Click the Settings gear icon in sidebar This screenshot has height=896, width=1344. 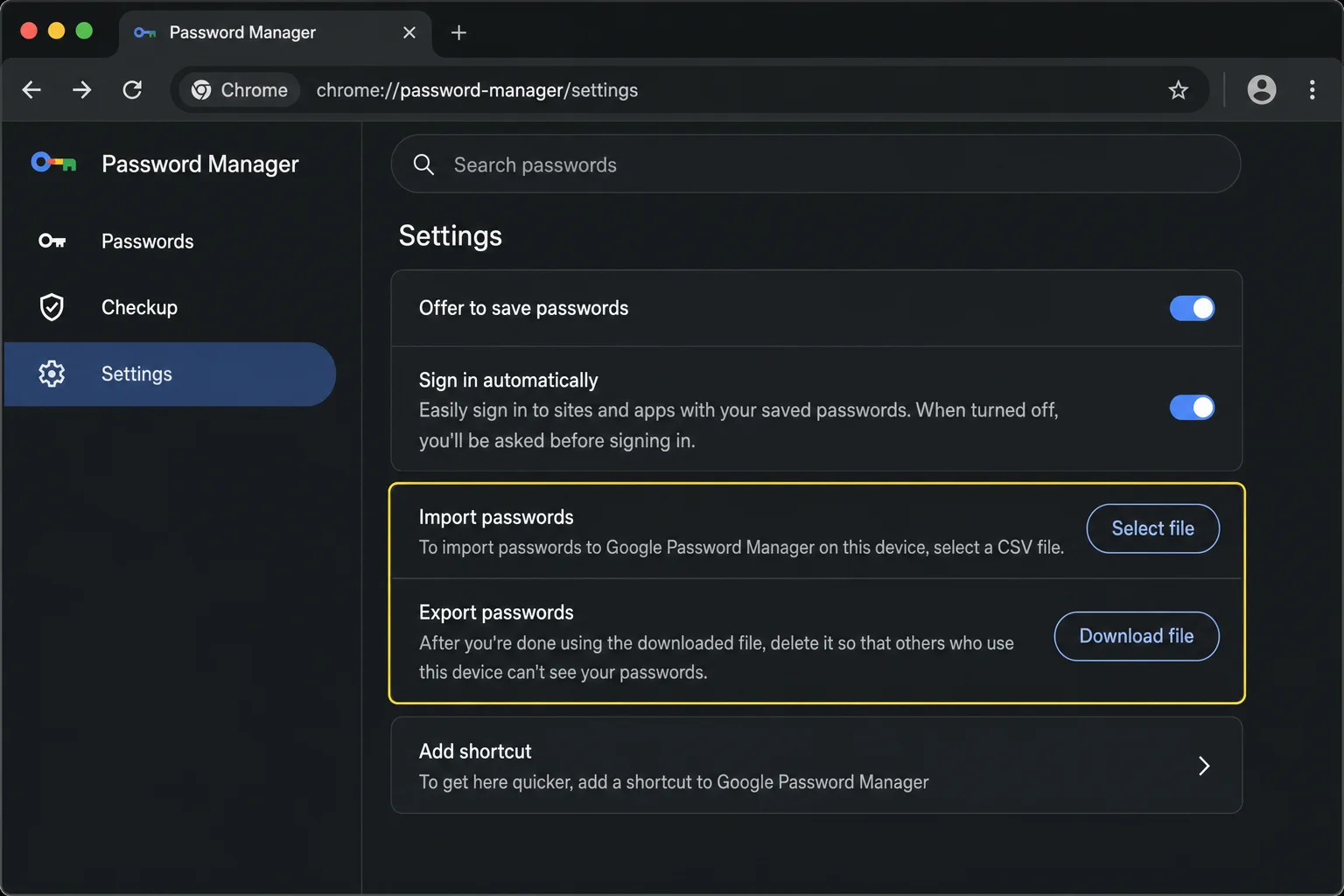point(52,374)
